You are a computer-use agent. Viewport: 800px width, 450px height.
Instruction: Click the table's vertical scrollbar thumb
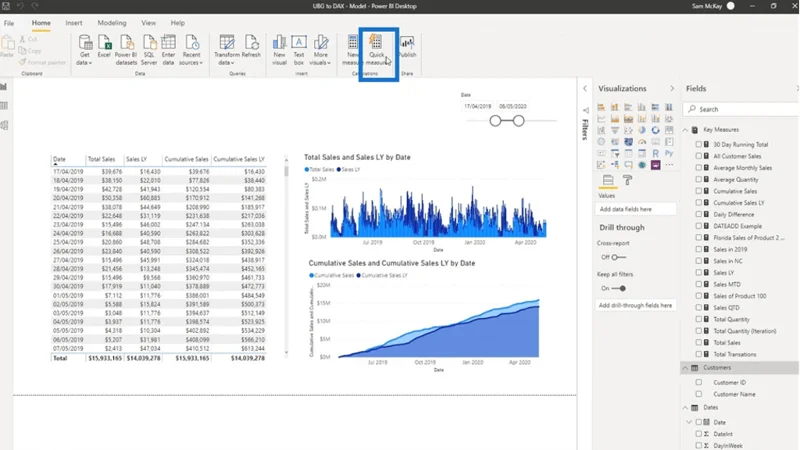(x=286, y=170)
